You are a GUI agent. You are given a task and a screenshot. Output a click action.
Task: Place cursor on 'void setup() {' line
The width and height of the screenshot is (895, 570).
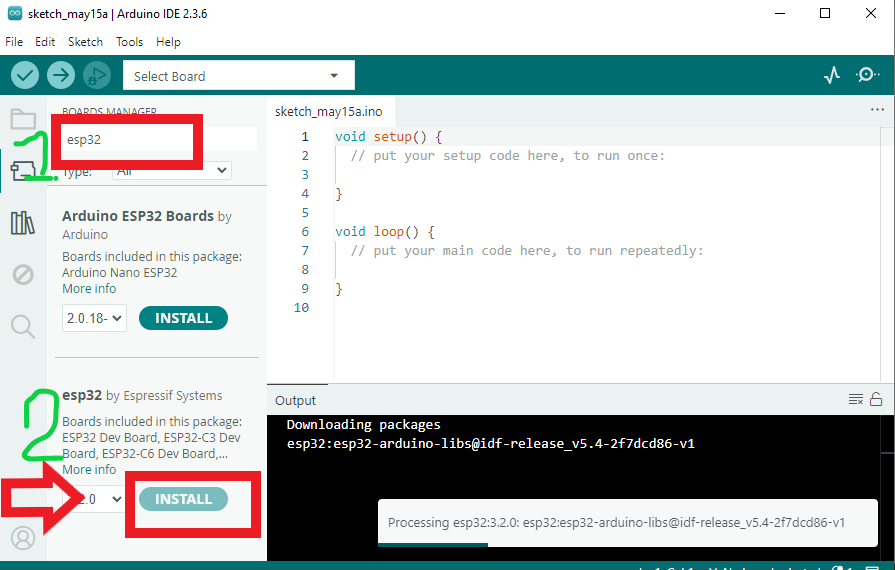point(388,137)
